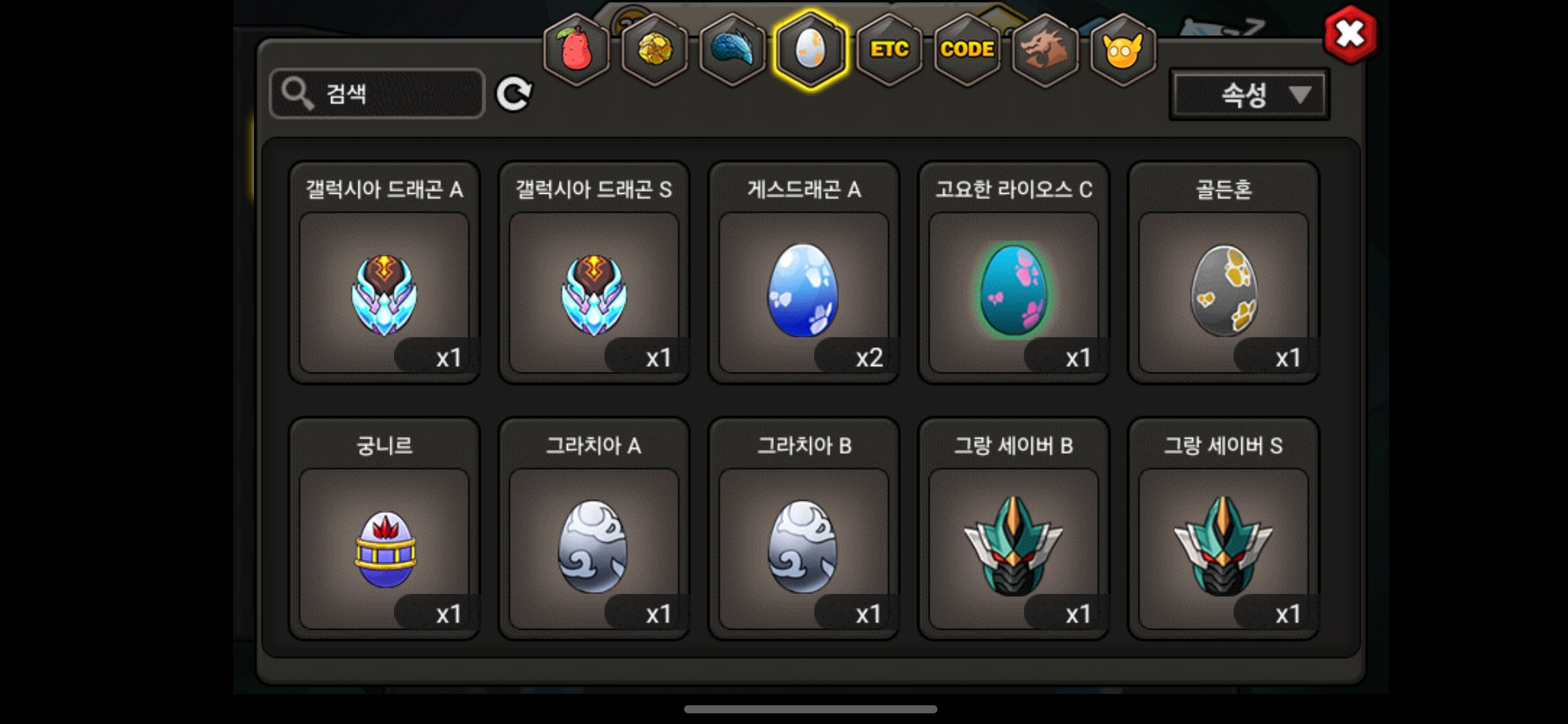Open the red fruit food tab

(576, 50)
